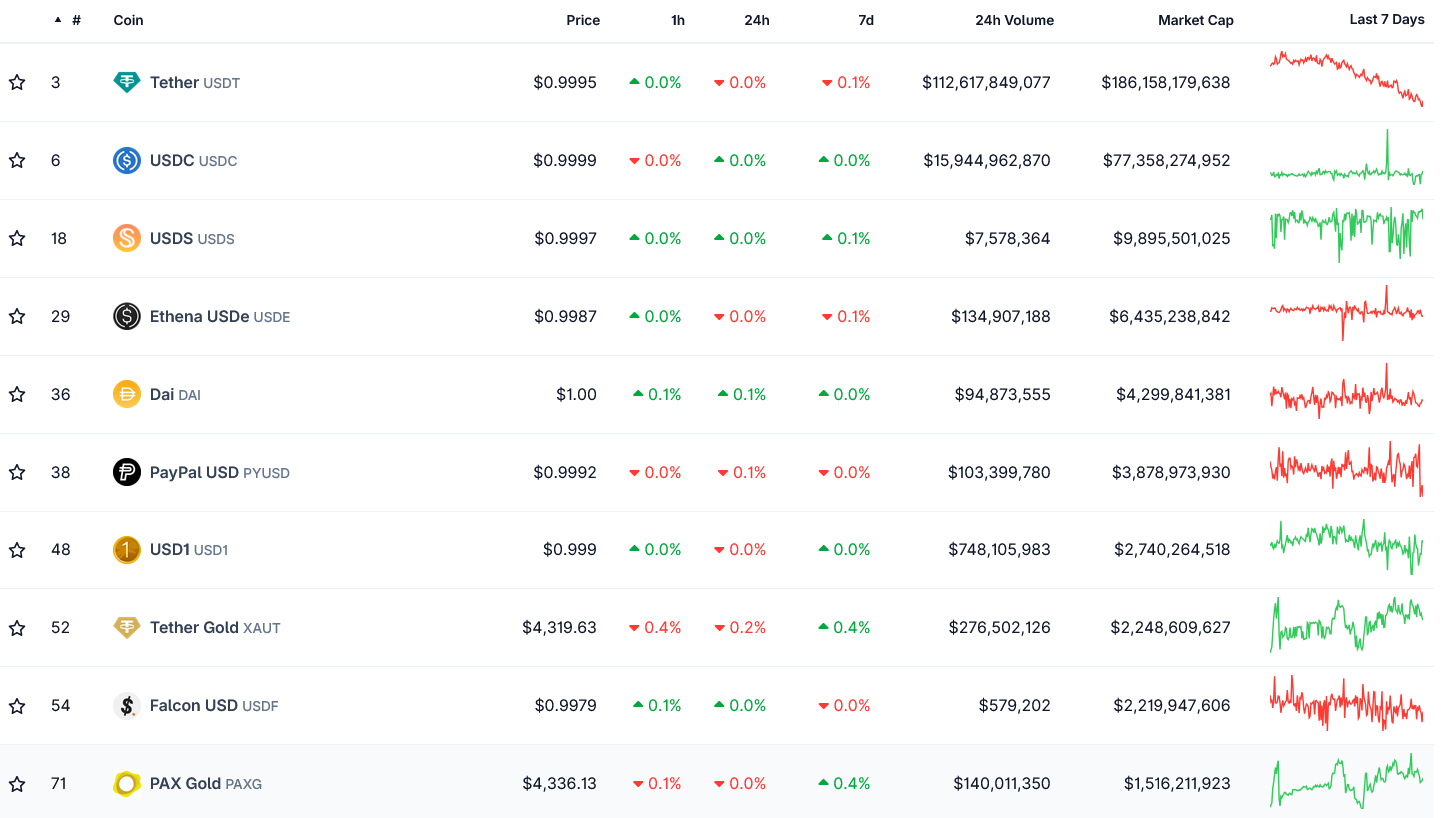The width and height of the screenshot is (1452, 818).
Task: Favorite Tether with its star toggle
Action: tap(17, 83)
